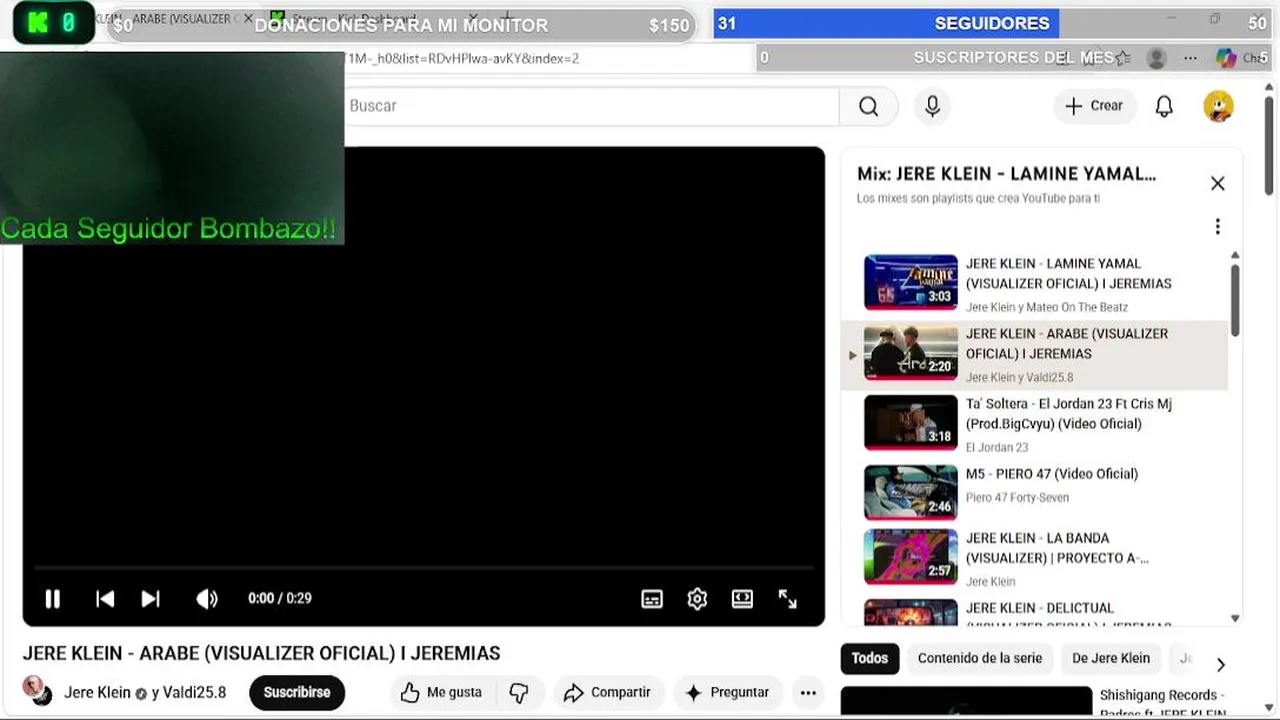Open Jere Klein channel avatar
Image resolution: width=1280 pixels, height=720 pixels.
pos(37,691)
